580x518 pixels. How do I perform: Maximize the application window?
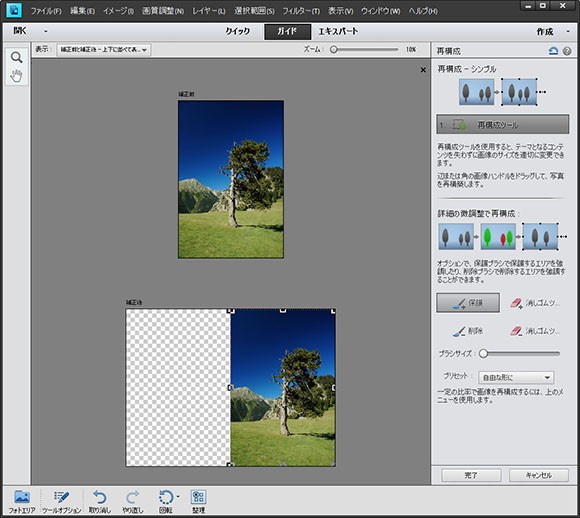point(543,6)
